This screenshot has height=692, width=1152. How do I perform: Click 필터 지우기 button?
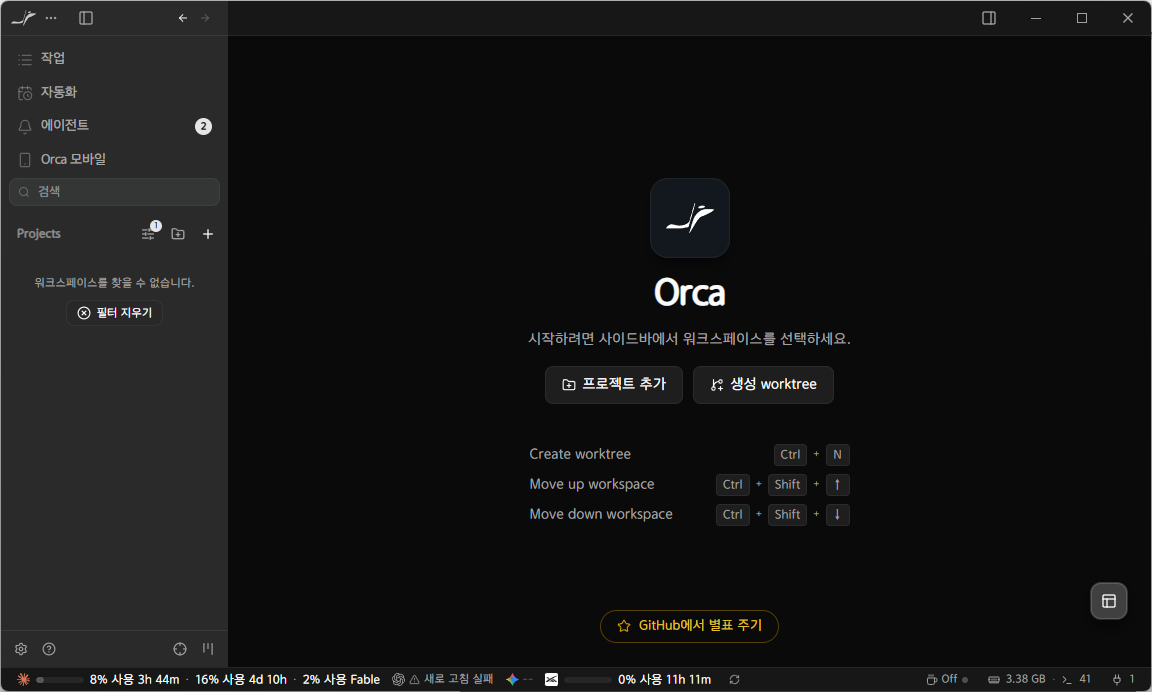pos(115,313)
